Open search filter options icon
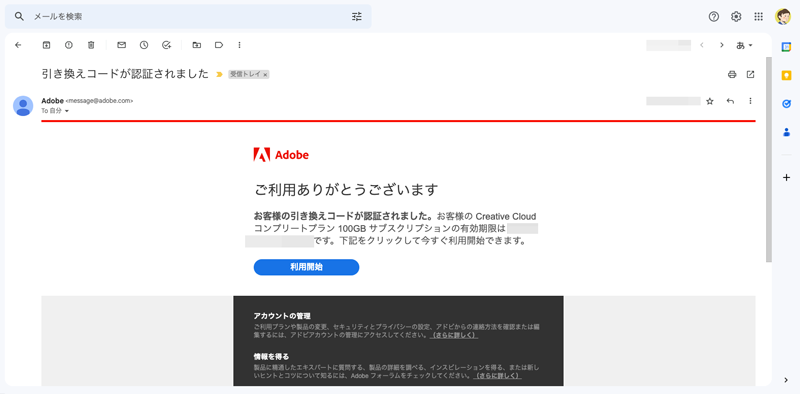The image size is (800, 394). coord(357,16)
